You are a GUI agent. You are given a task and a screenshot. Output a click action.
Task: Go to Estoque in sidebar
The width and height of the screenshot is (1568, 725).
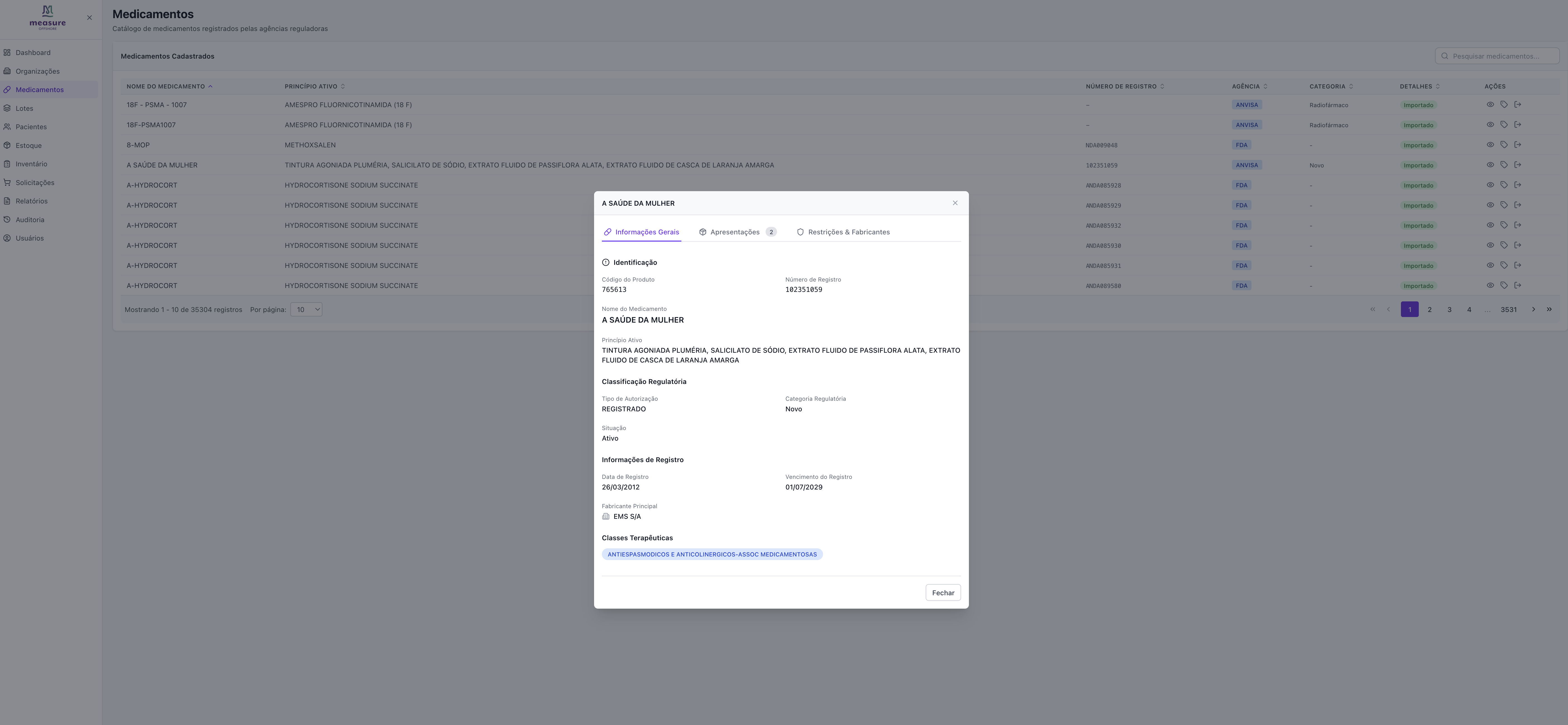pyautogui.click(x=29, y=146)
